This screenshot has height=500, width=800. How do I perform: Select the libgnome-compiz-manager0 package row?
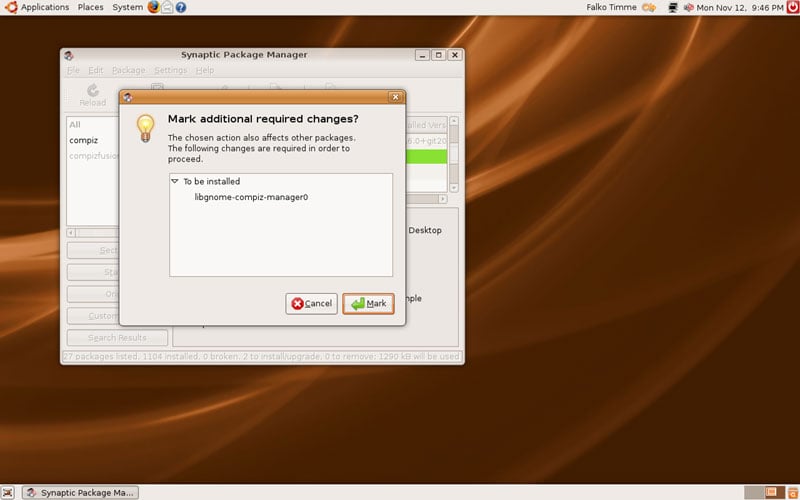pyautogui.click(x=281, y=197)
